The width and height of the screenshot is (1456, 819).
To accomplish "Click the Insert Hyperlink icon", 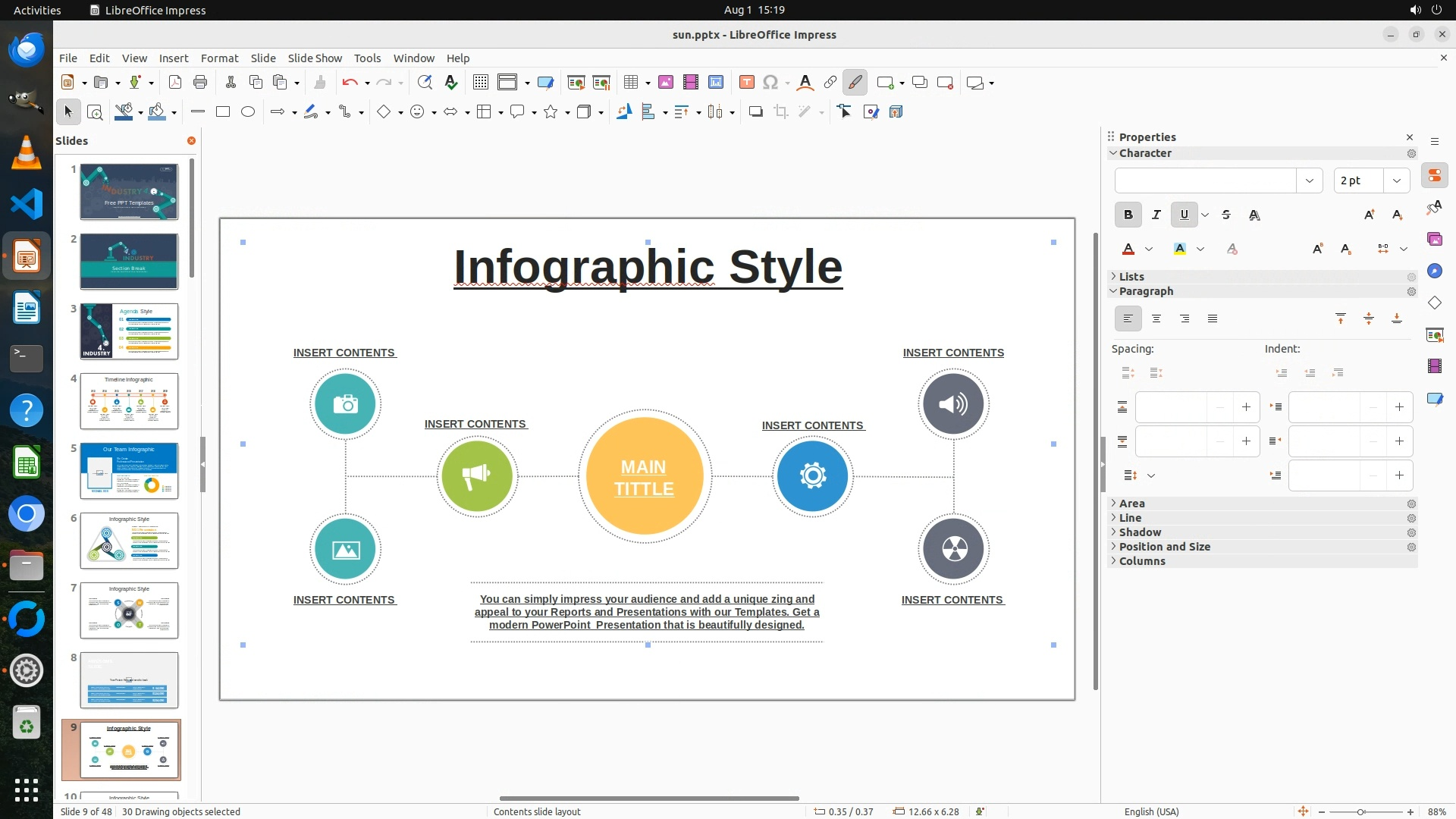I will coord(830,83).
